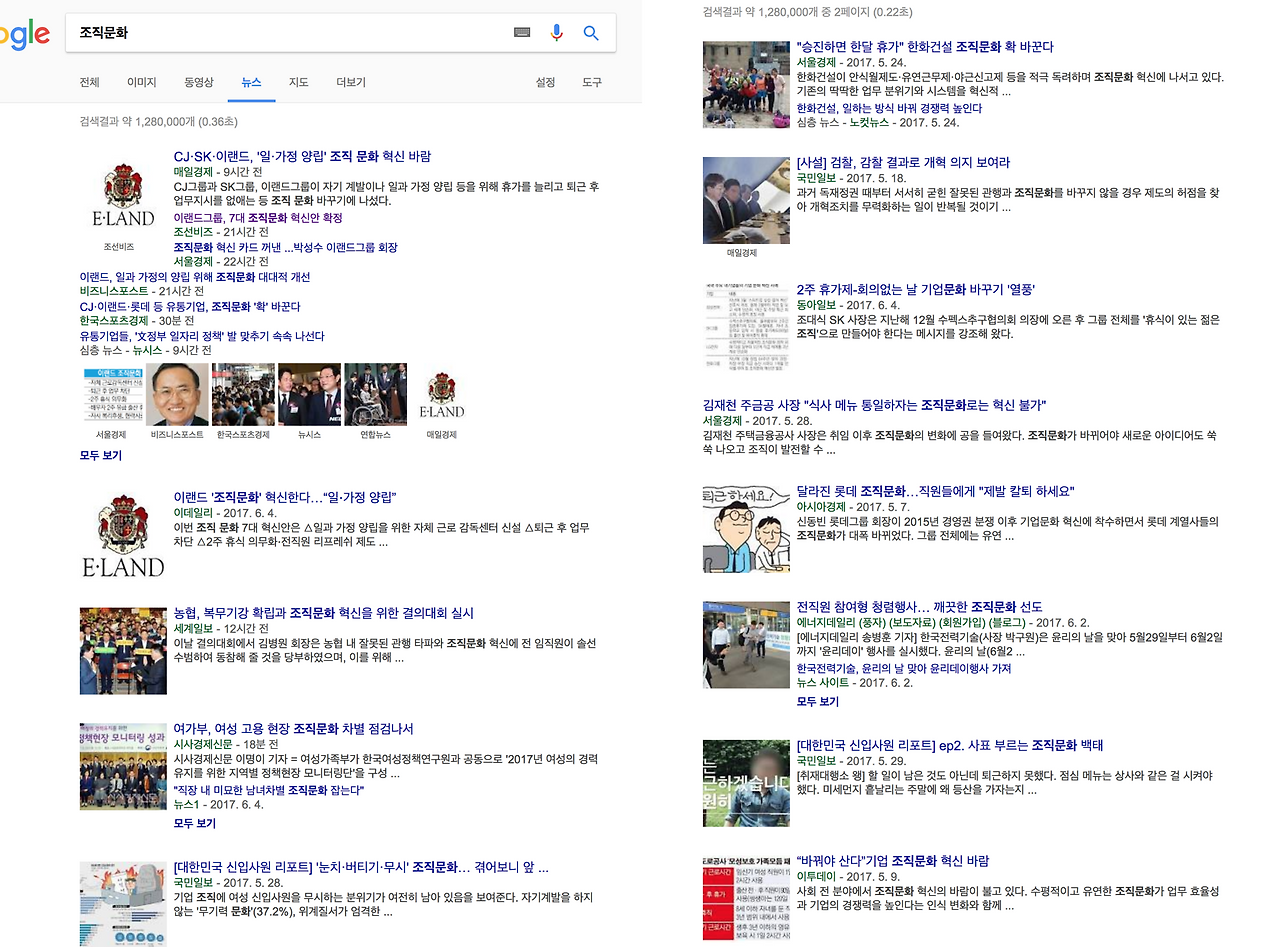Click the 롯데 cartoon thumbnail

746,529
